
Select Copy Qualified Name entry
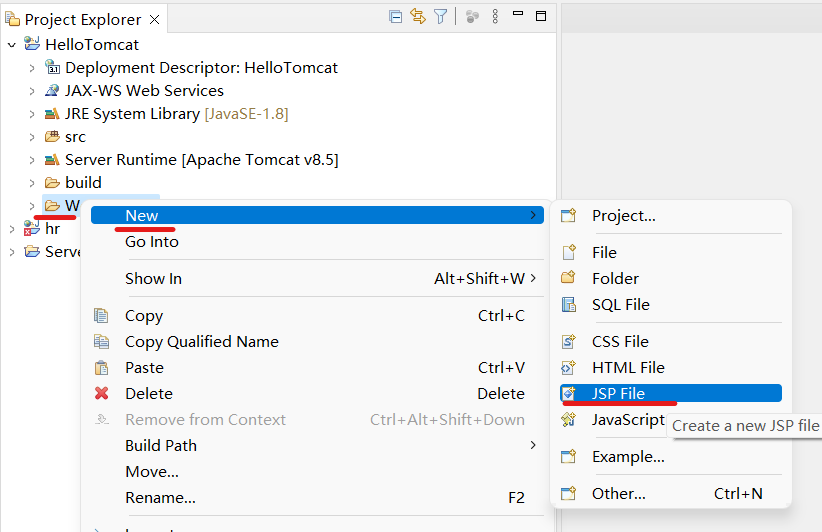[x=201, y=341]
